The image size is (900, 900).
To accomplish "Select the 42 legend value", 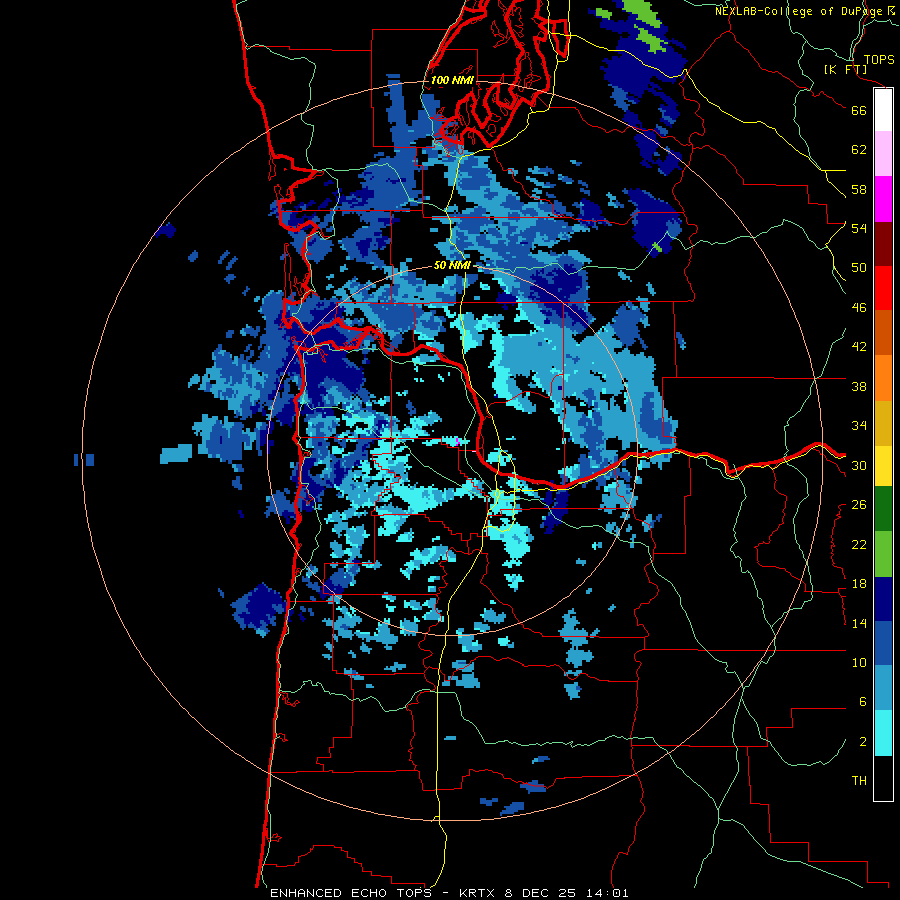I will [x=859, y=347].
